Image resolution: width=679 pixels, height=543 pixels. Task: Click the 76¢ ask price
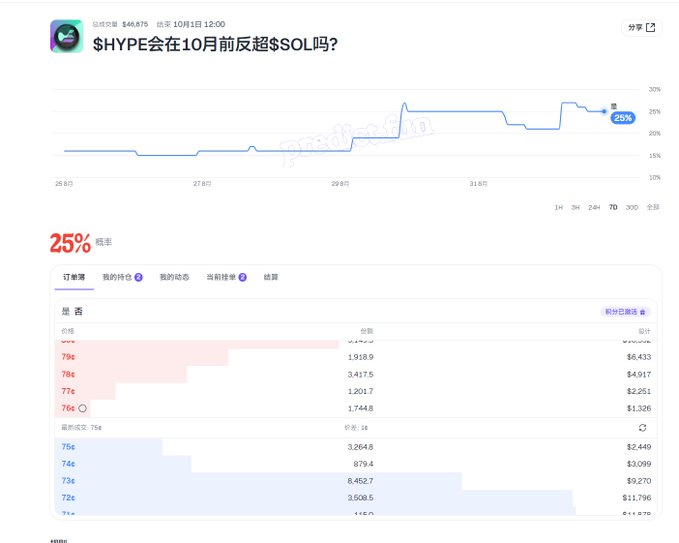click(68, 408)
